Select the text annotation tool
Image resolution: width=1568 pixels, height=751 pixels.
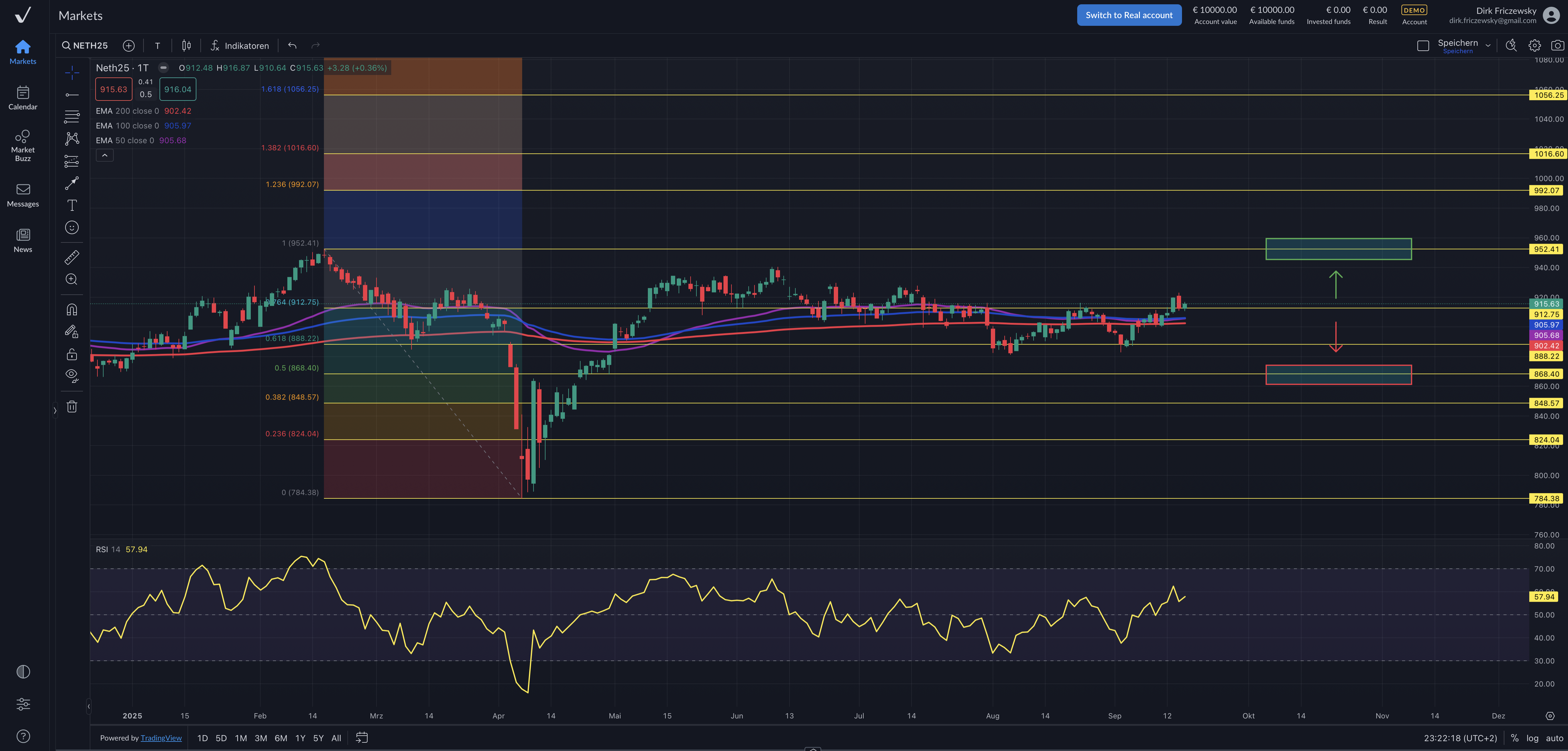pyautogui.click(x=71, y=205)
